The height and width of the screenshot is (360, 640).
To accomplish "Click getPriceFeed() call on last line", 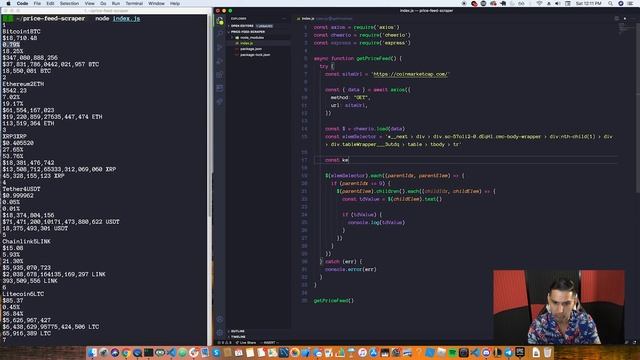I will pos(333,300).
